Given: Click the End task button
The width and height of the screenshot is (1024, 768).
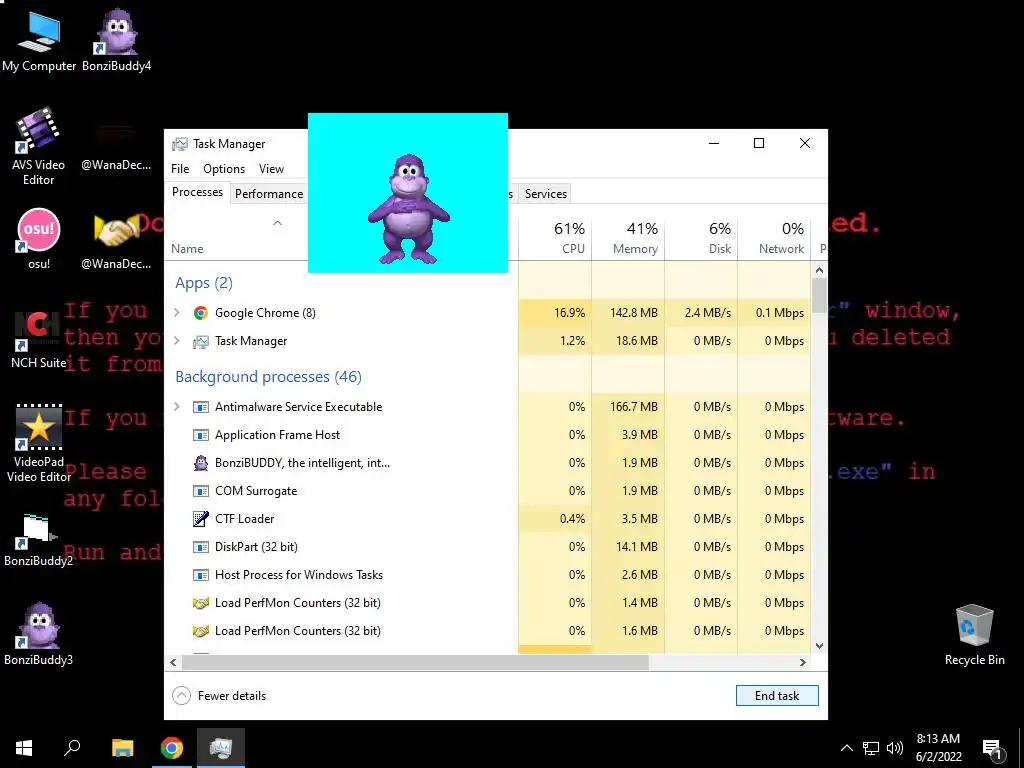Looking at the screenshot, I should (x=777, y=696).
